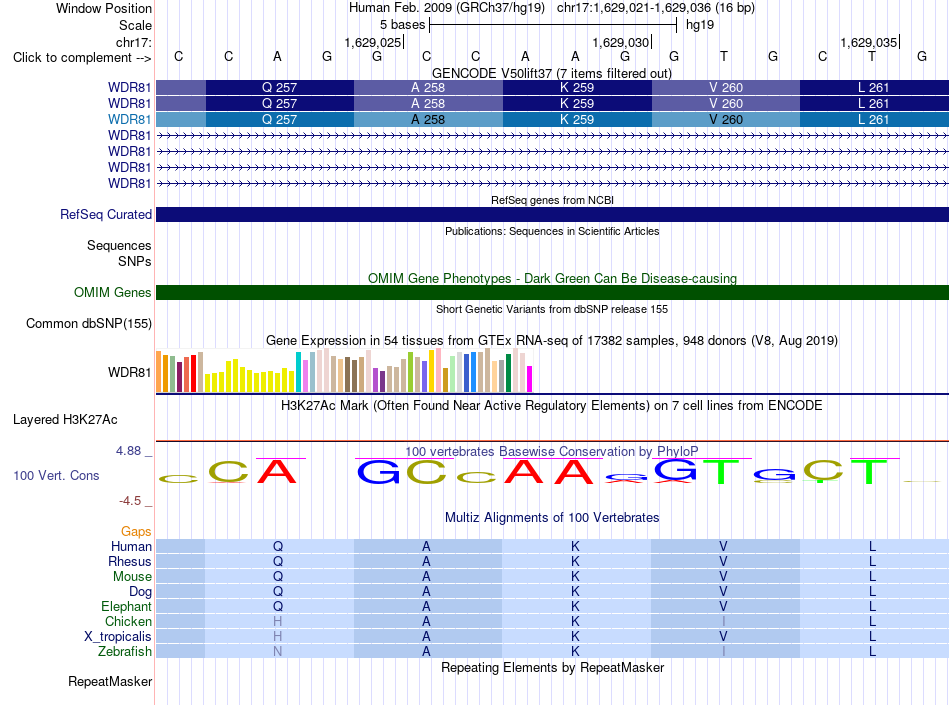Viewport: 950px width, 705px height.
Task: Select the Dog species row label
Action: (x=140, y=592)
